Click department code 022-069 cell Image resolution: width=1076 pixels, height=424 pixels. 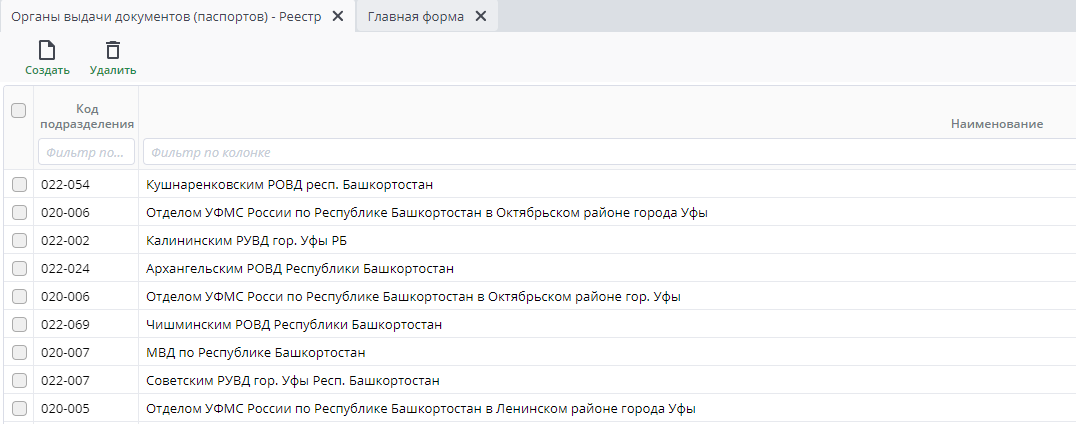pyautogui.click(x=63, y=325)
